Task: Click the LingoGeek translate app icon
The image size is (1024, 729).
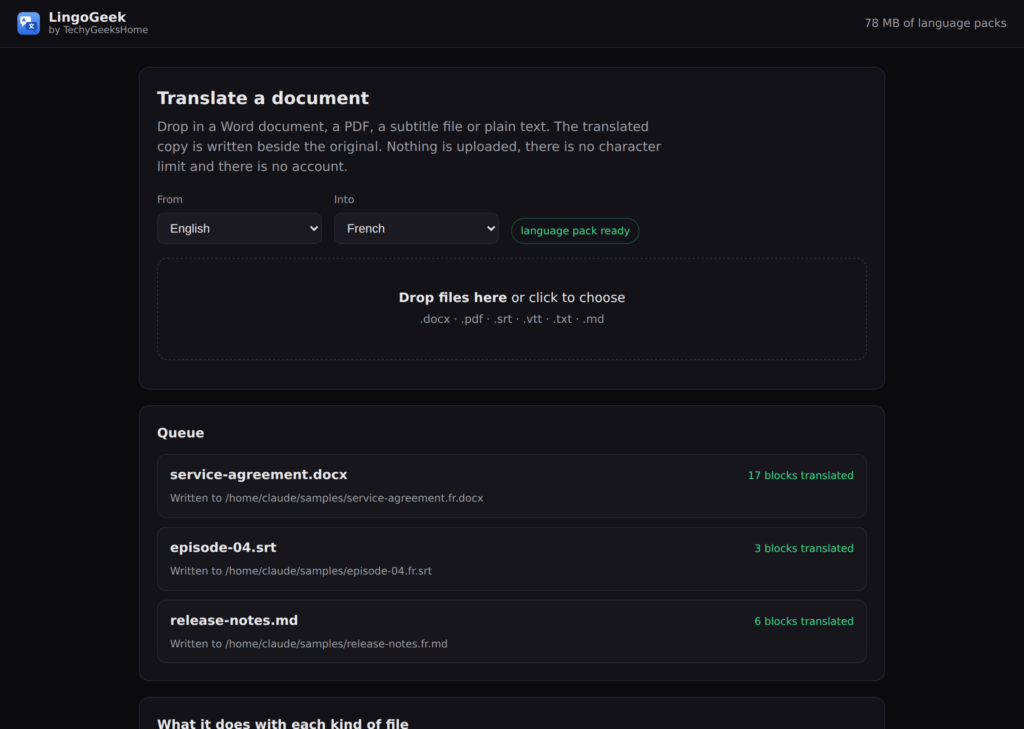Action: 28,24
